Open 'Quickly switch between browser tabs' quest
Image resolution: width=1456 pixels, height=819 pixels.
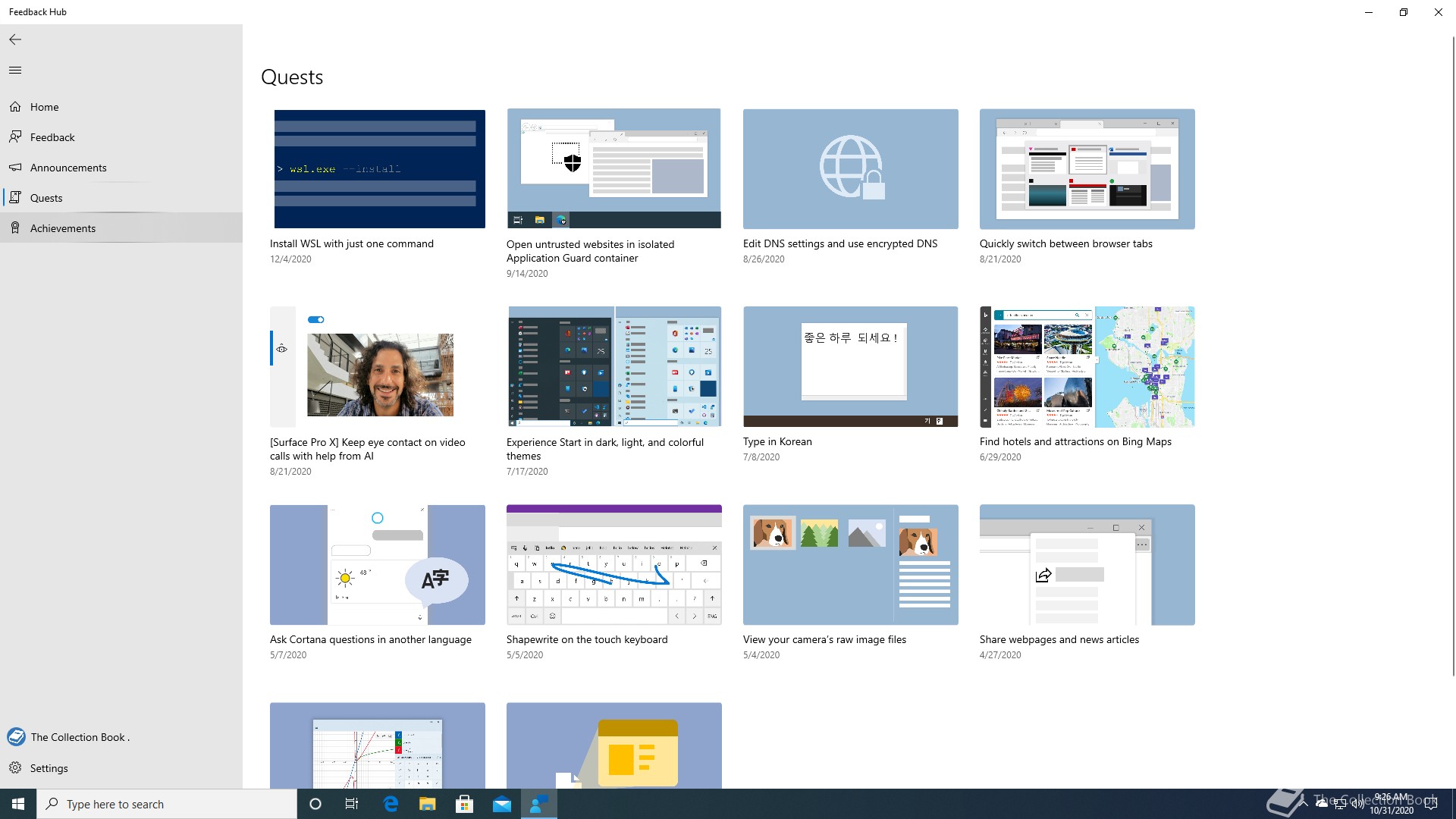[x=1065, y=243]
